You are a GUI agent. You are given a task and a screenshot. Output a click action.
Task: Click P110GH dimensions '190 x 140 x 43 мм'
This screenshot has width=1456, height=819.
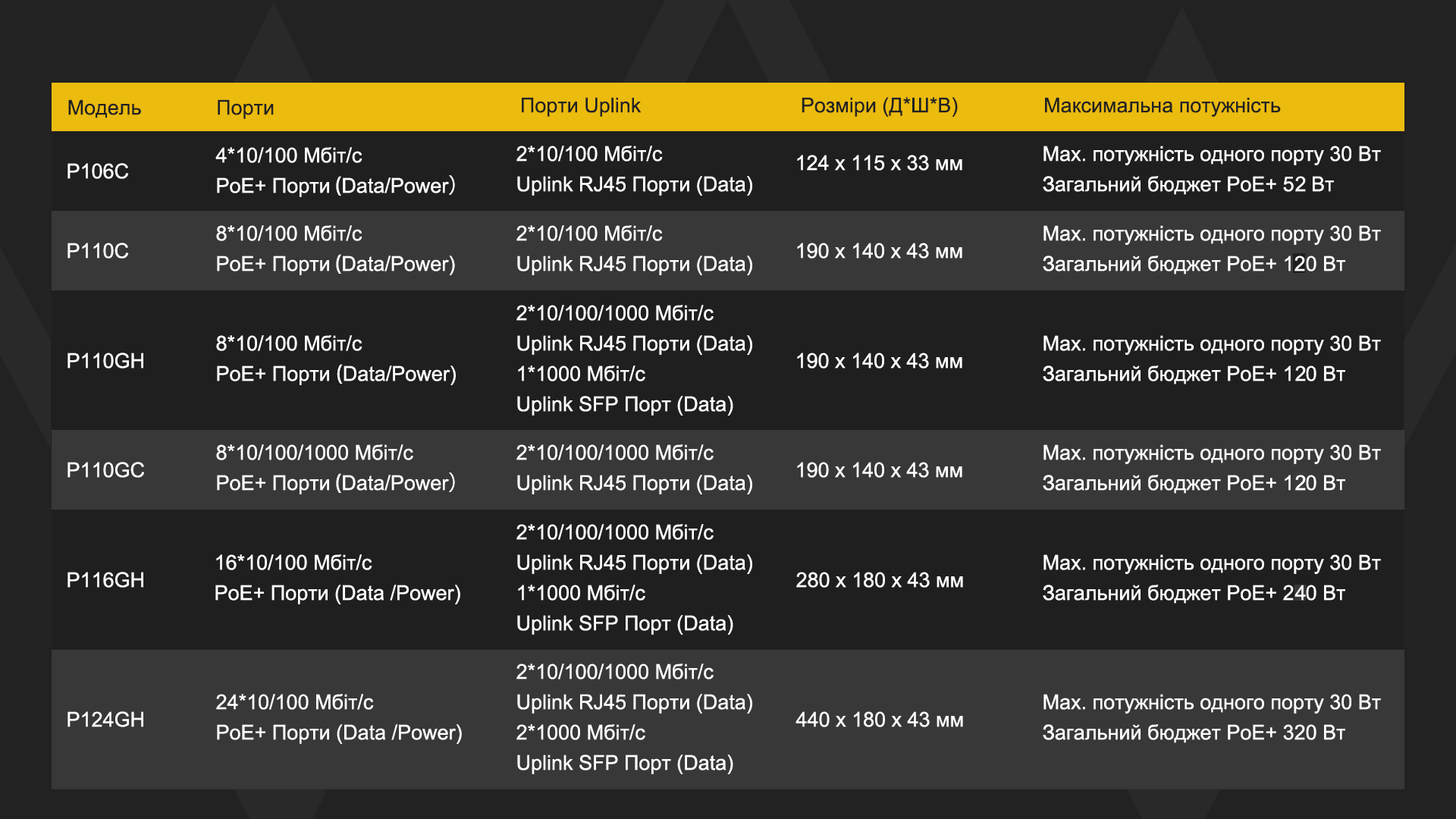(x=879, y=361)
